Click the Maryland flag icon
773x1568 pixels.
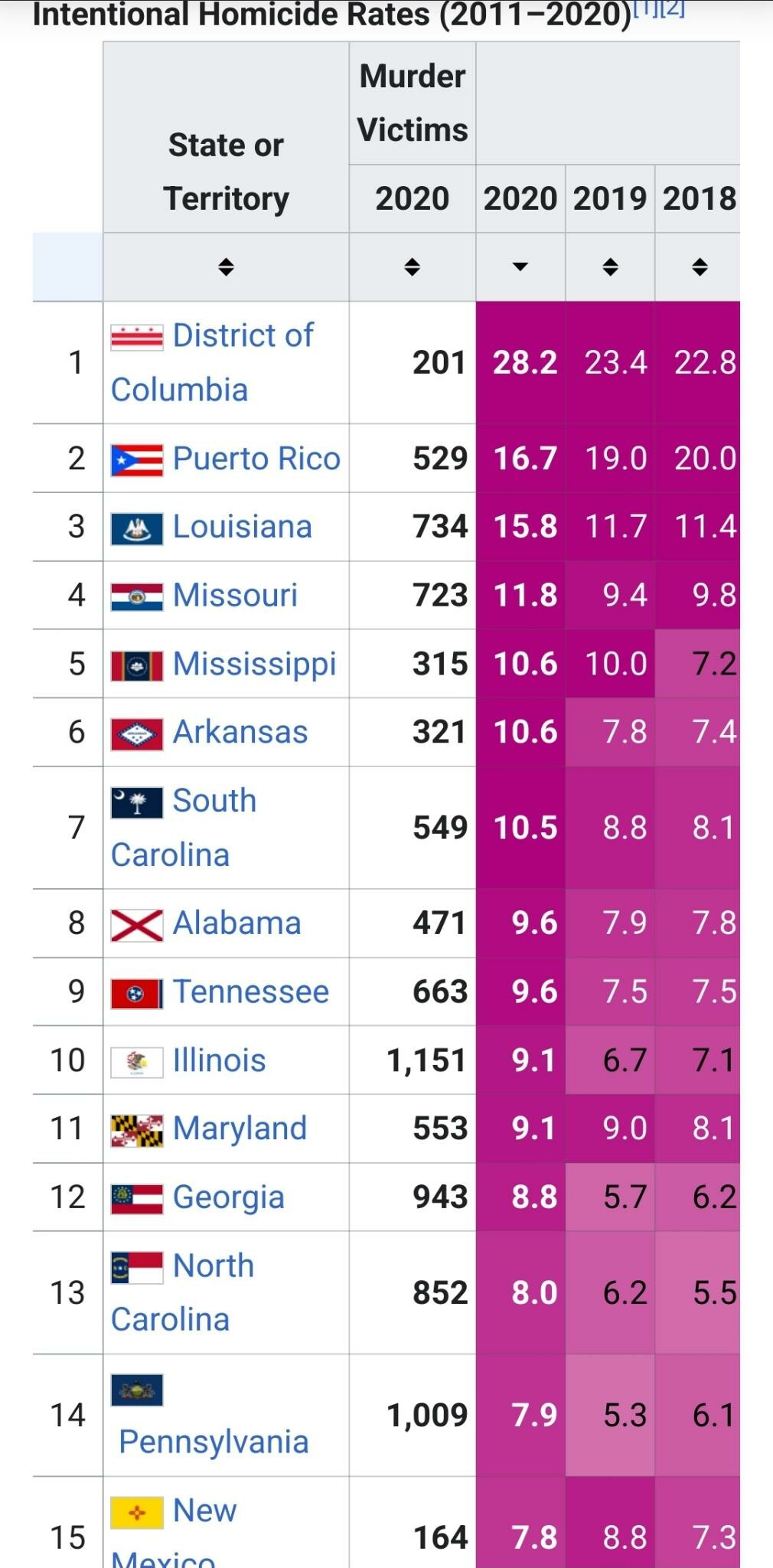(136, 1130)
